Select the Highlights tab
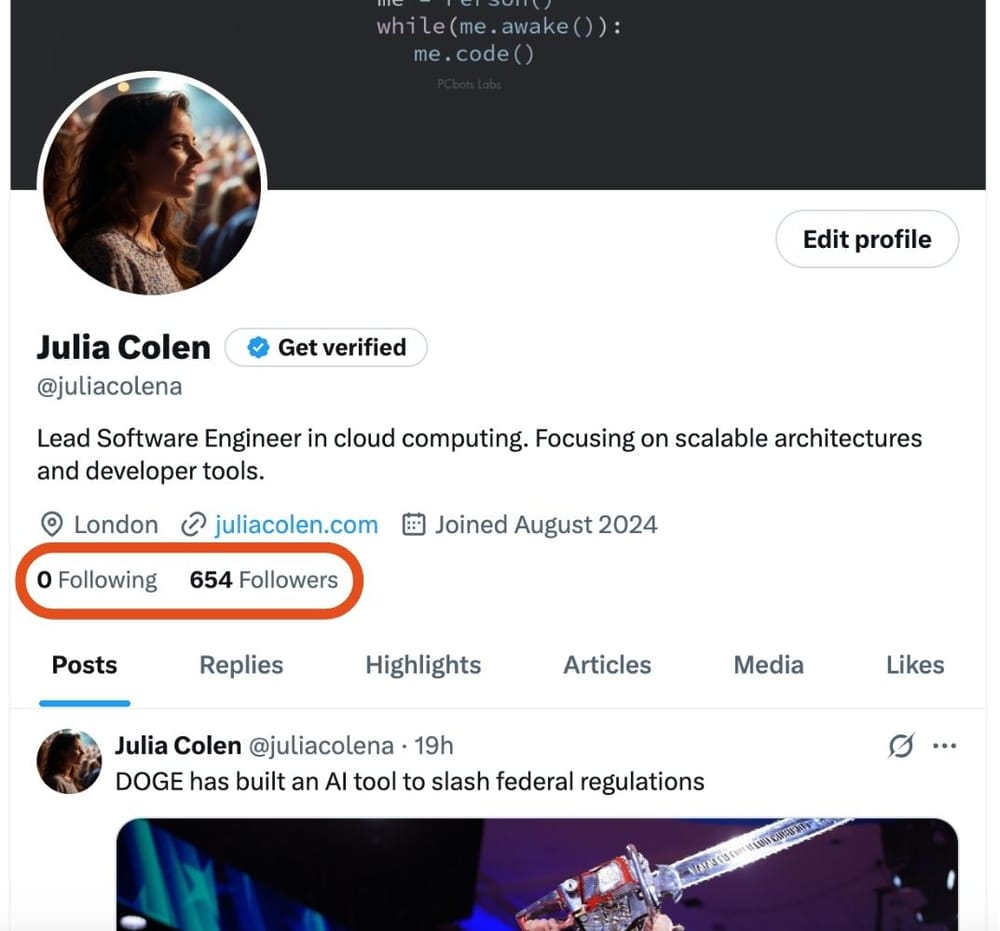The image size is (1000, 931). tap(422, 665)
